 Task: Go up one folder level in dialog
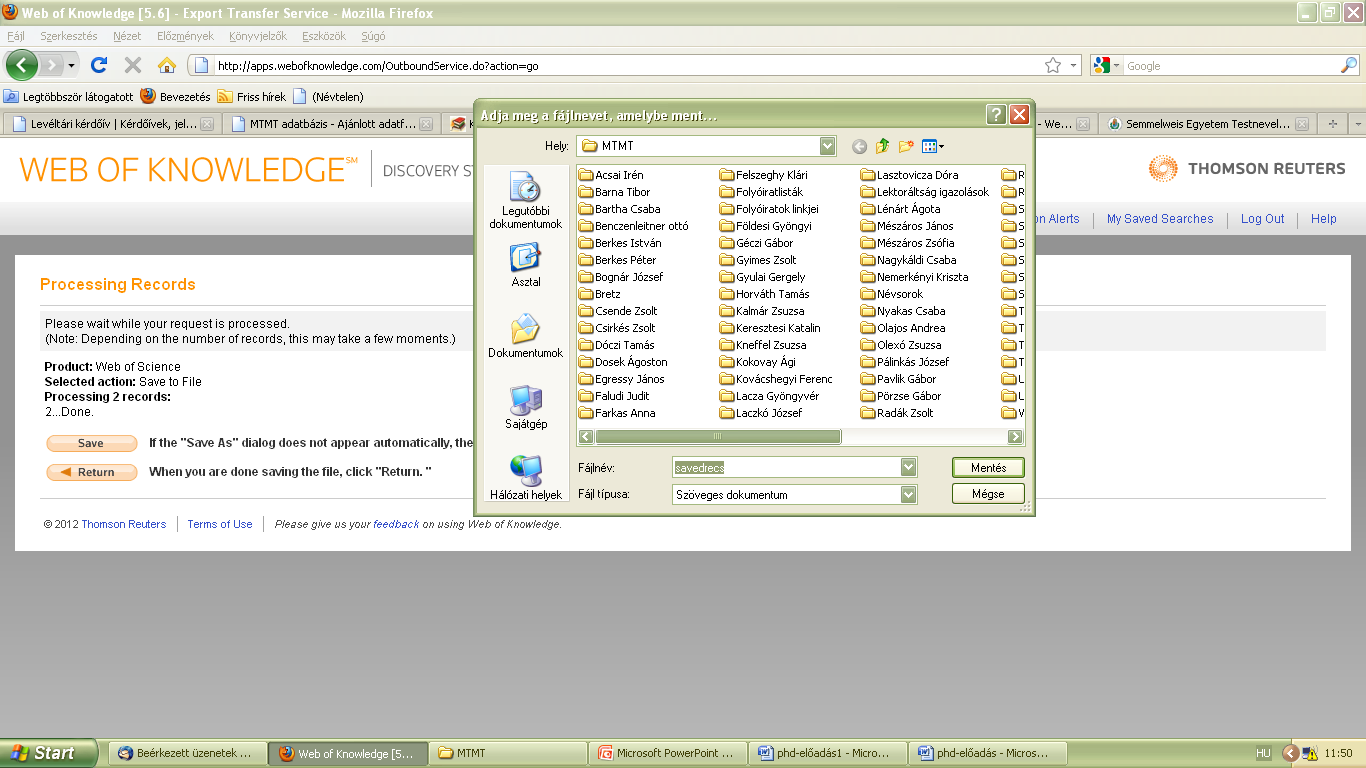pyautogui.click(x=882, y=146)
